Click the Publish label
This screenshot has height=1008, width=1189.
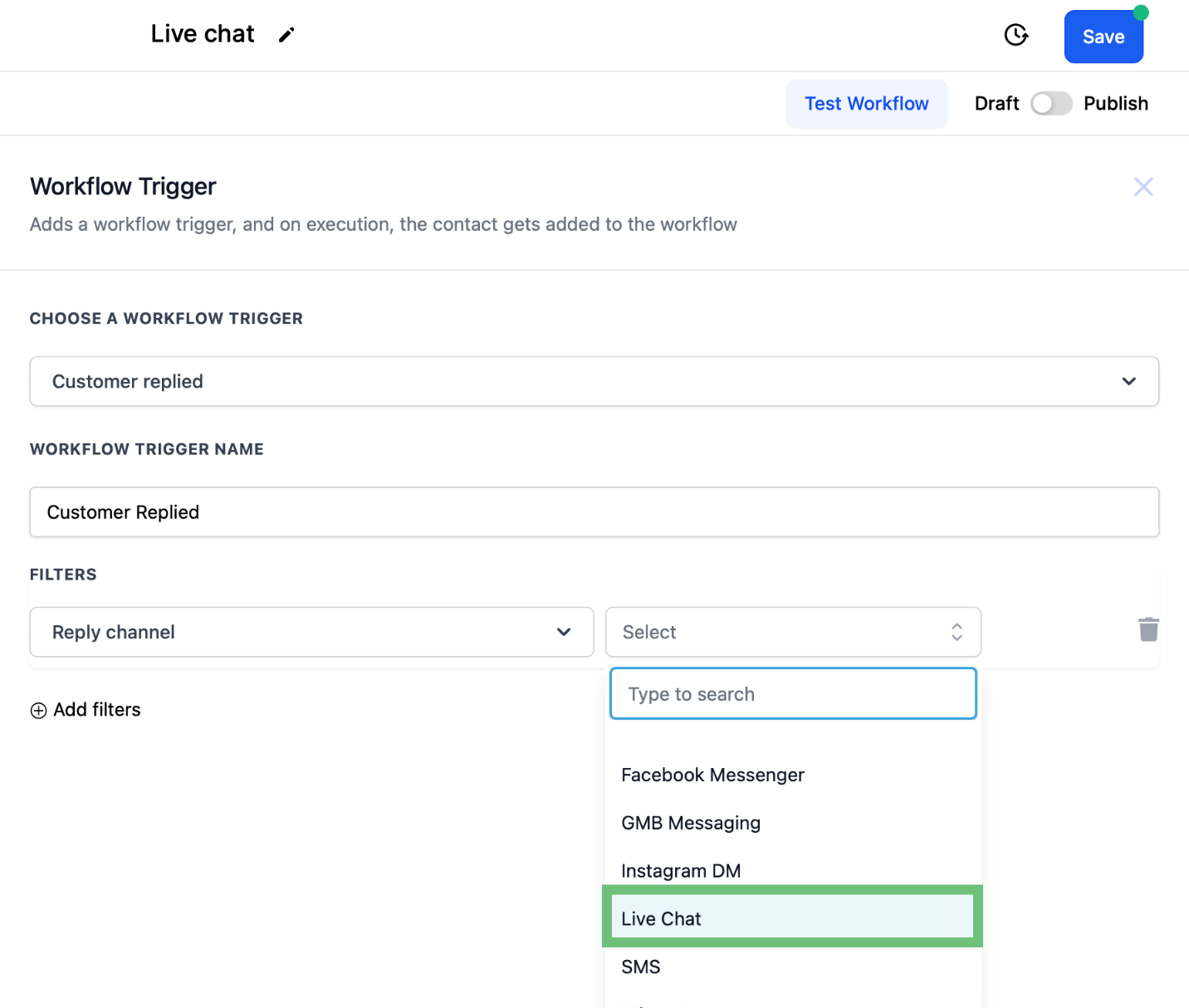(1116, 104)
